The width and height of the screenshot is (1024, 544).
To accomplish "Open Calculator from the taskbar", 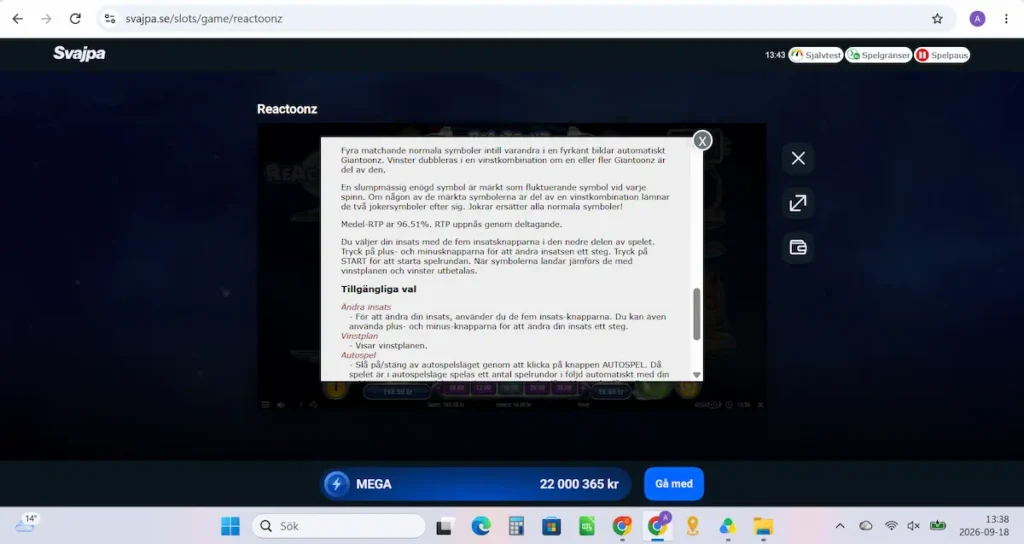I will coord(516,526).
